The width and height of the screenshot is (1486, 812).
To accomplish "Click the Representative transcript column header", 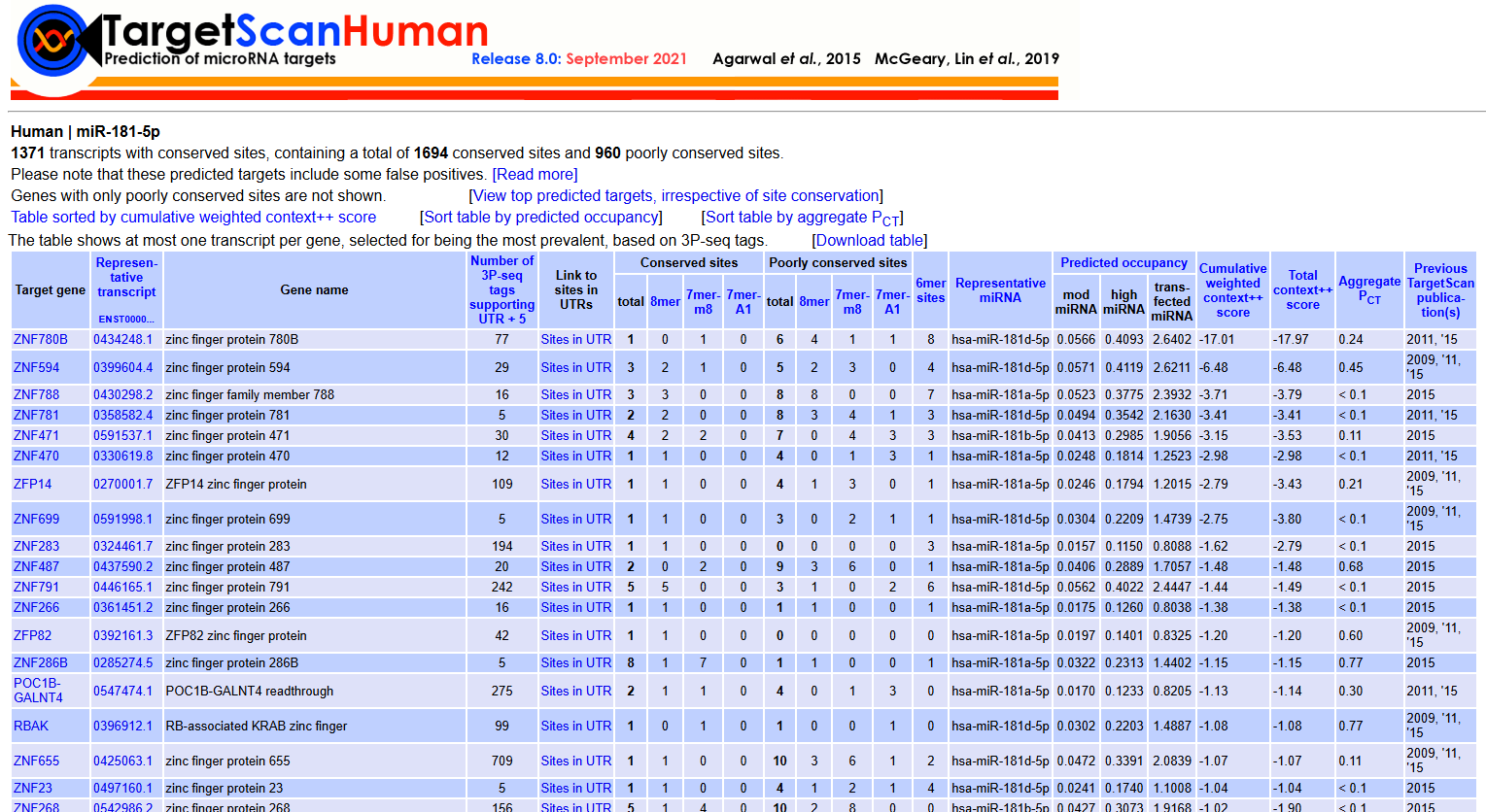I will point(126,278).
